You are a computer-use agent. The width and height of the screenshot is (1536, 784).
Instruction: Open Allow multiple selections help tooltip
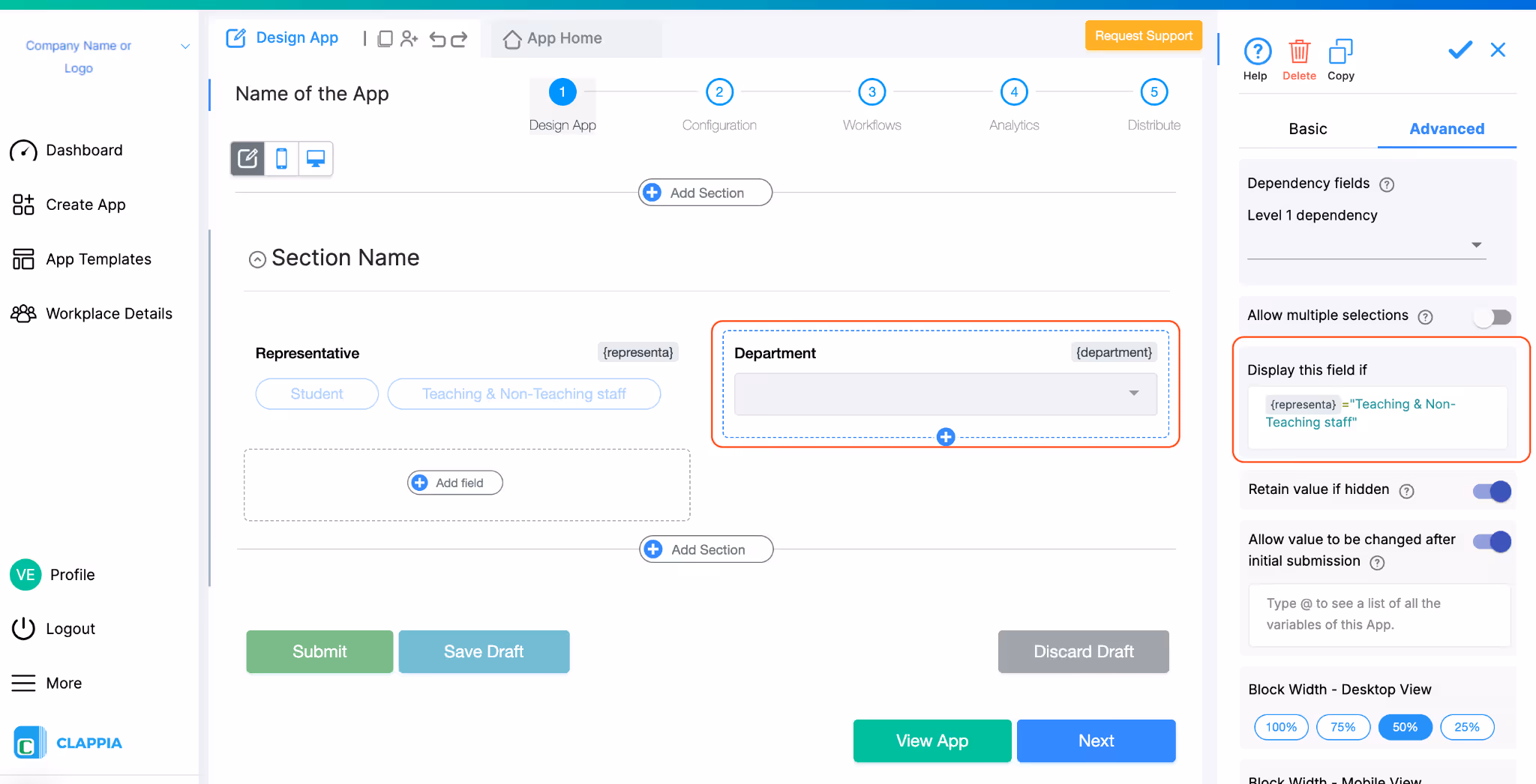click(1425, 317)
